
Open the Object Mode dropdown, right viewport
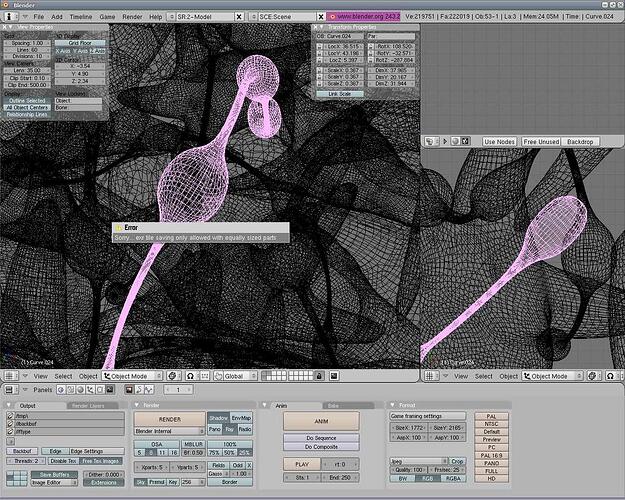click(x=553, y=376)
